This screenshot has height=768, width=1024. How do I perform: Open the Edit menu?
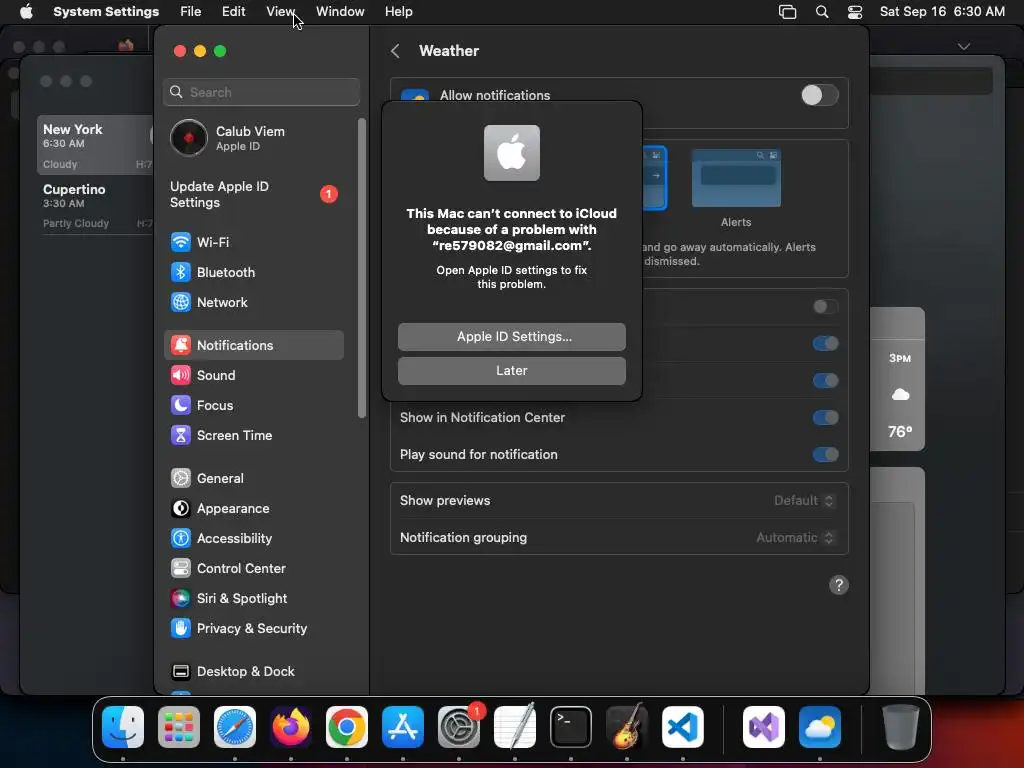click(233, 12)
